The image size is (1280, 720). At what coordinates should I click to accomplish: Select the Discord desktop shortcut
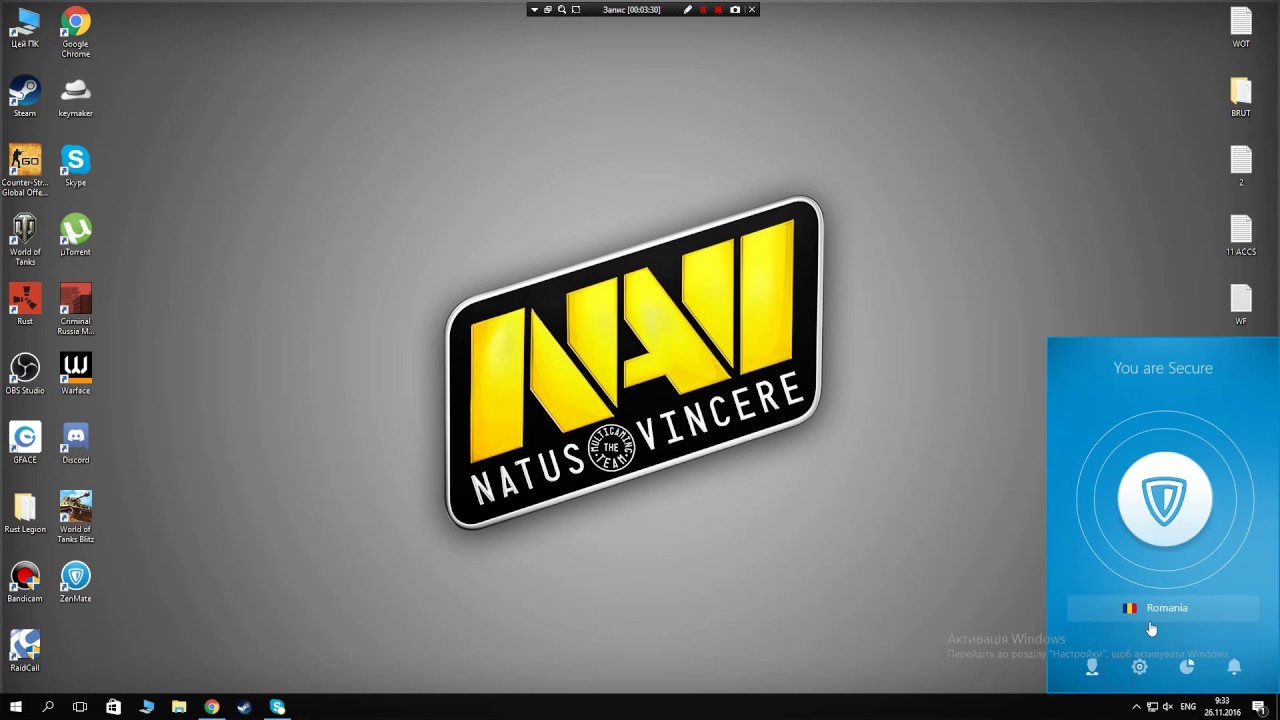pyautogui.click(x=75, y=444)
